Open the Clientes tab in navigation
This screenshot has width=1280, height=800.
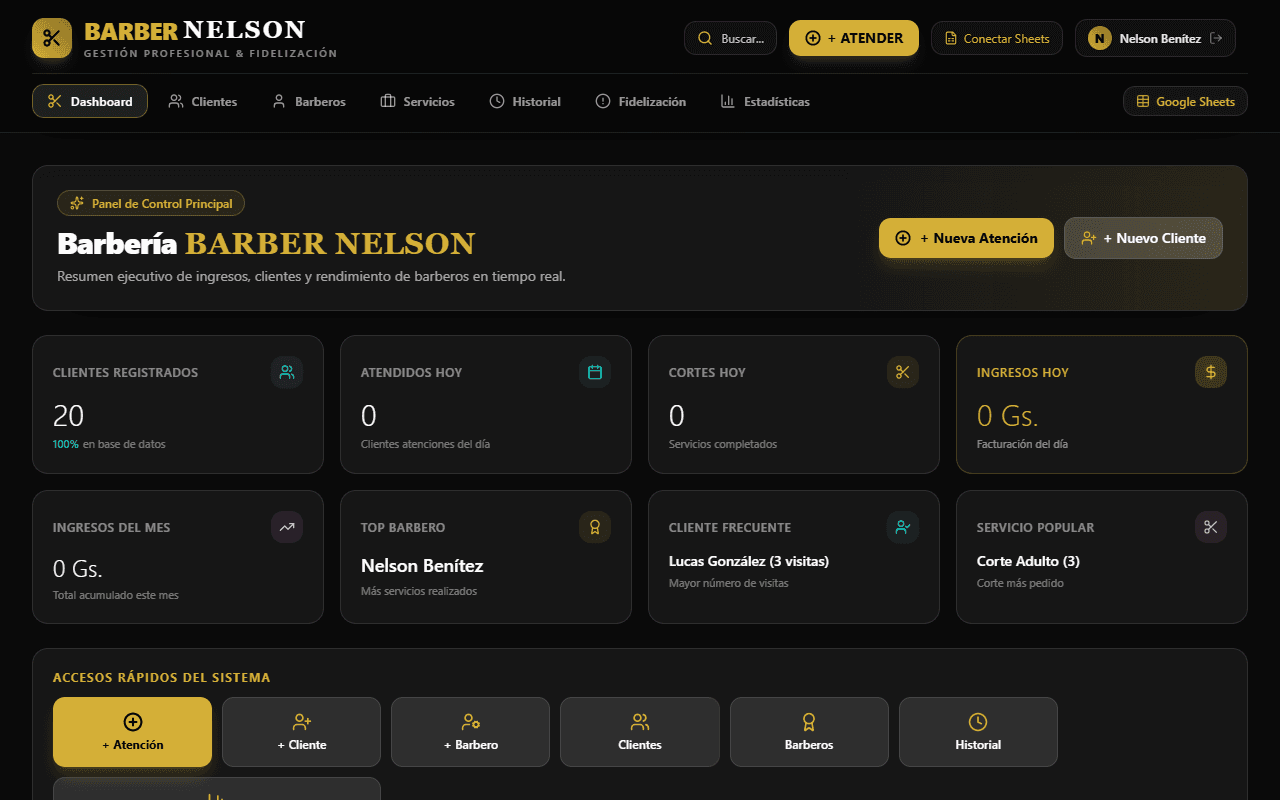coord(203,101)
